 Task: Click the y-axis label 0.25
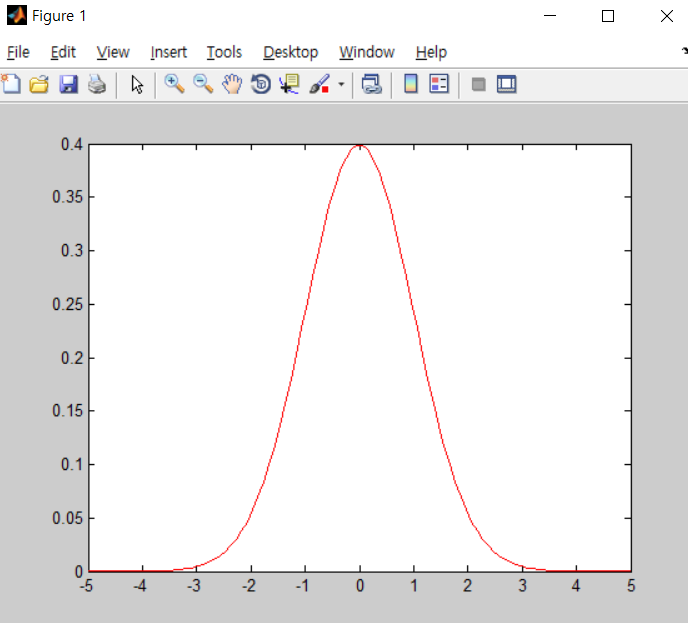tap(67, 304)
